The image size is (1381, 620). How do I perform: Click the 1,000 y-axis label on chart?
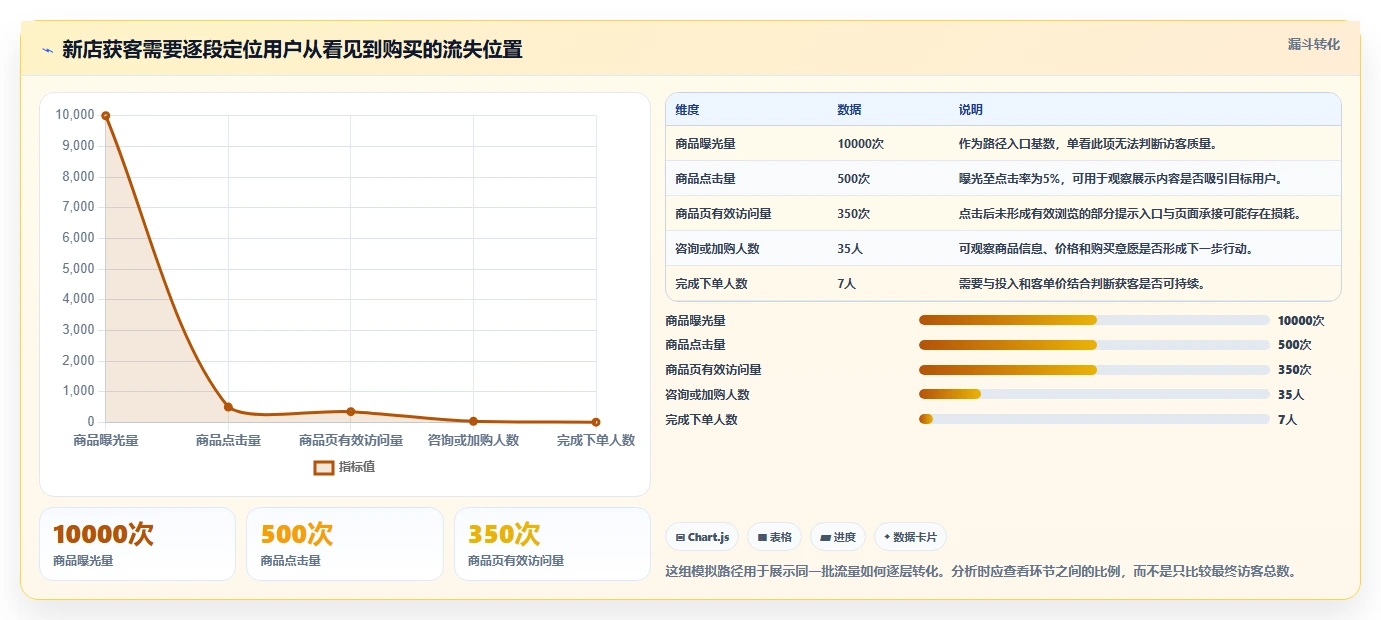click(x=78, y=391)
